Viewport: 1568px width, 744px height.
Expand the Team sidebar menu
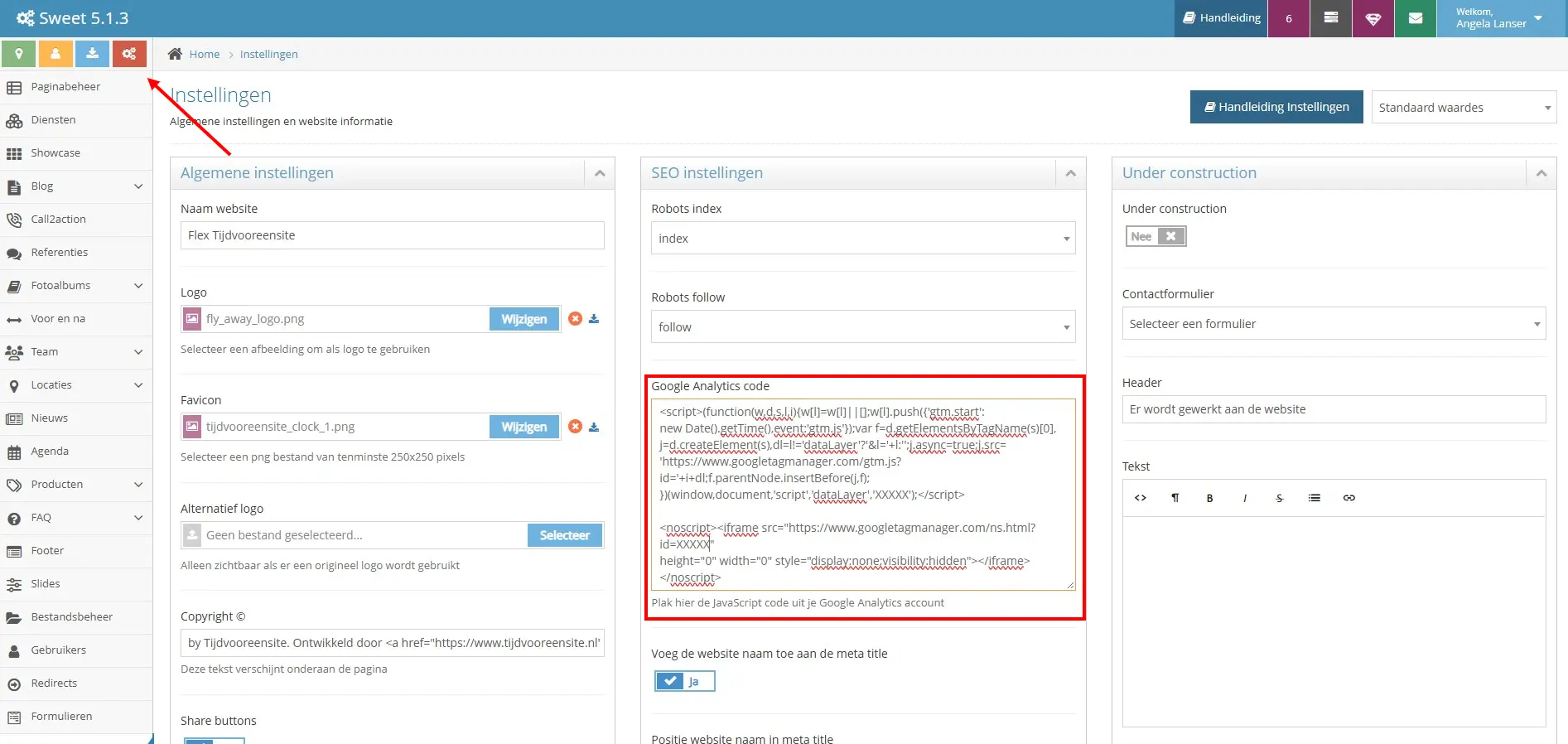click(76, 352)
